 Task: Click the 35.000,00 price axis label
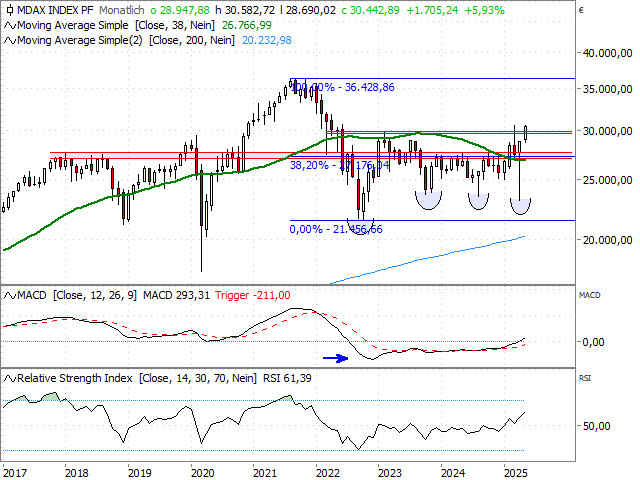[607, 89]
